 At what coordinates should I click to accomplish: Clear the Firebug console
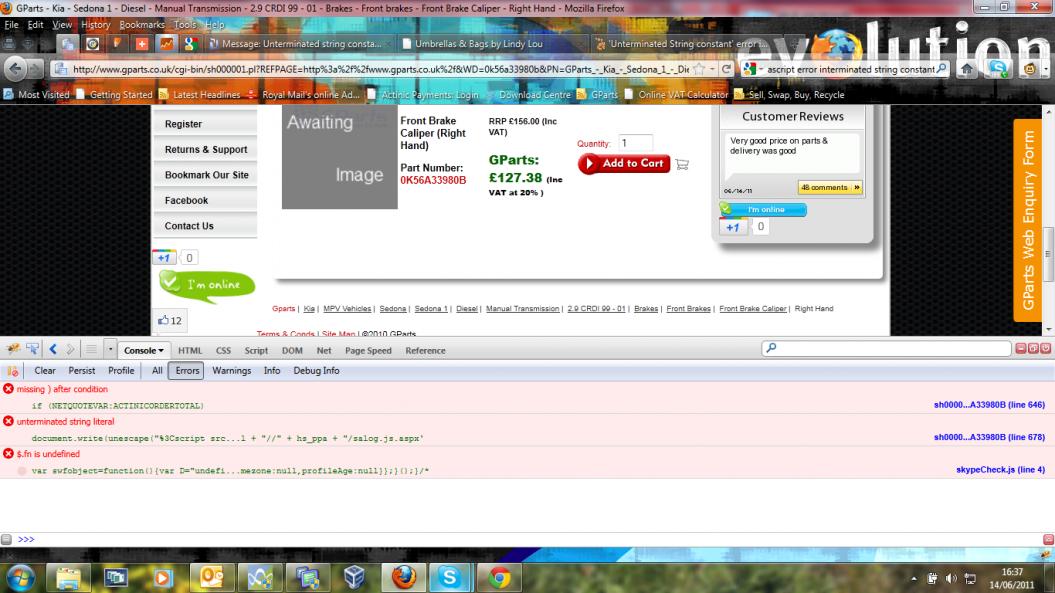click(45, 371)
